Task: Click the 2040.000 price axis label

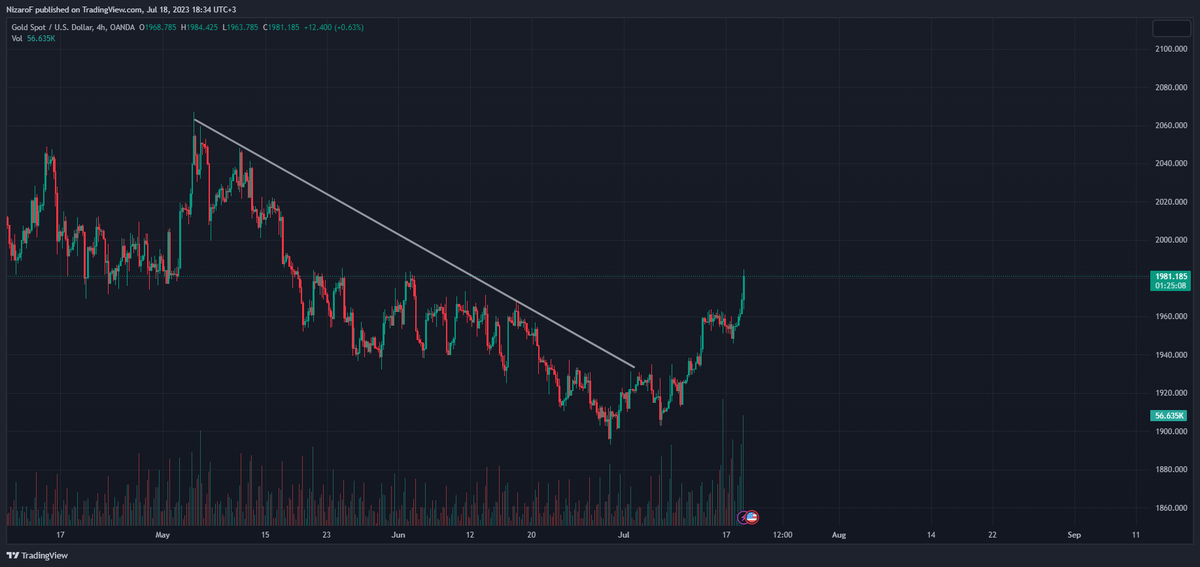Action: 1170,163
